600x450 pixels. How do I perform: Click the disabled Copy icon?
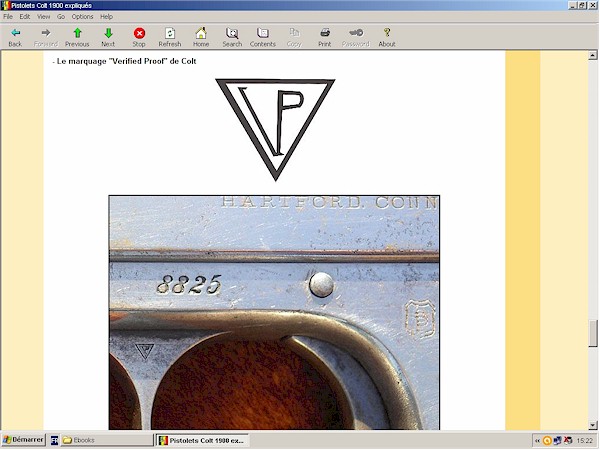coord(294,37)
